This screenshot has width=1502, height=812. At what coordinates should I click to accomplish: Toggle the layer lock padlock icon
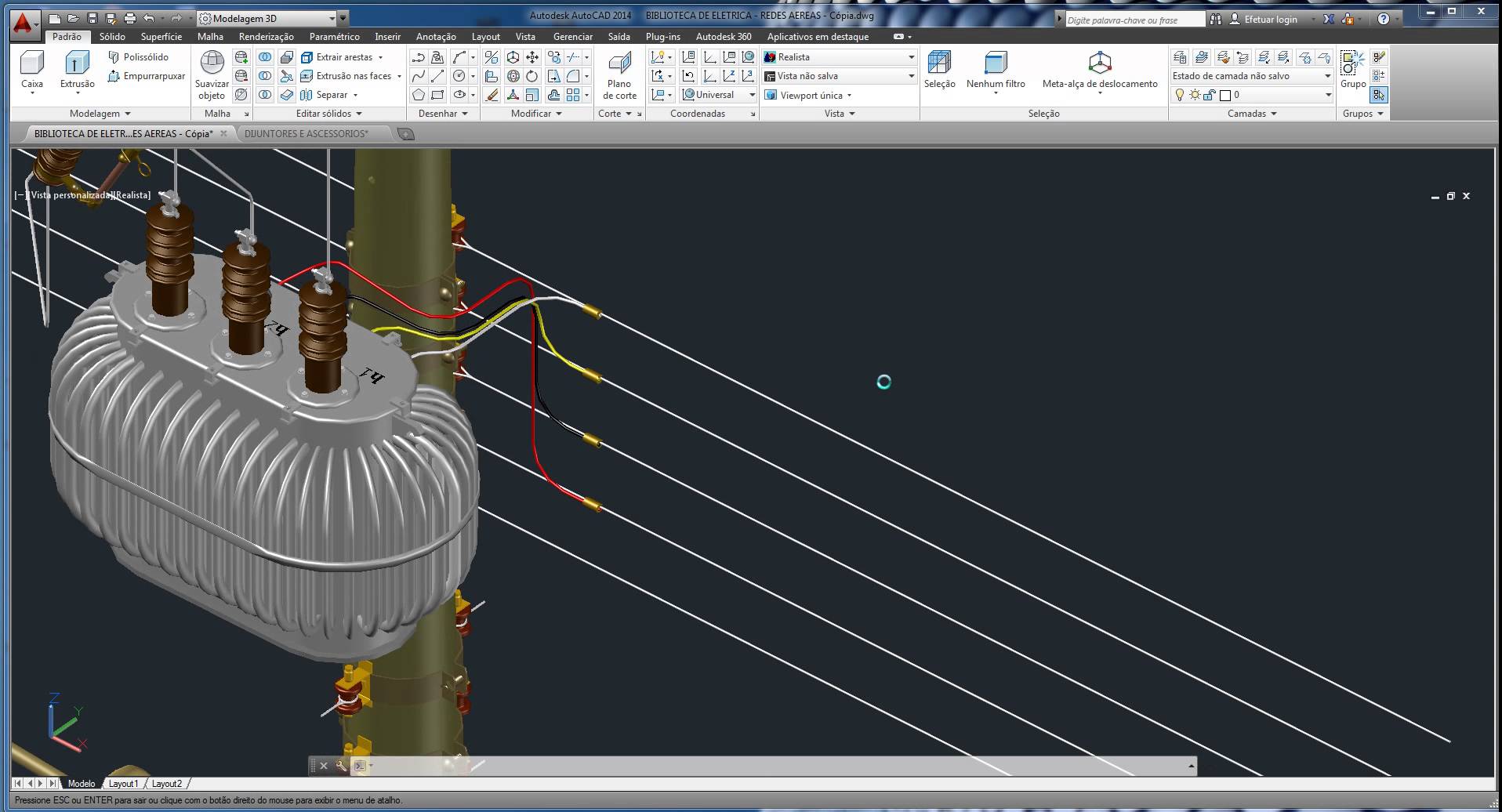(1210, 95)
